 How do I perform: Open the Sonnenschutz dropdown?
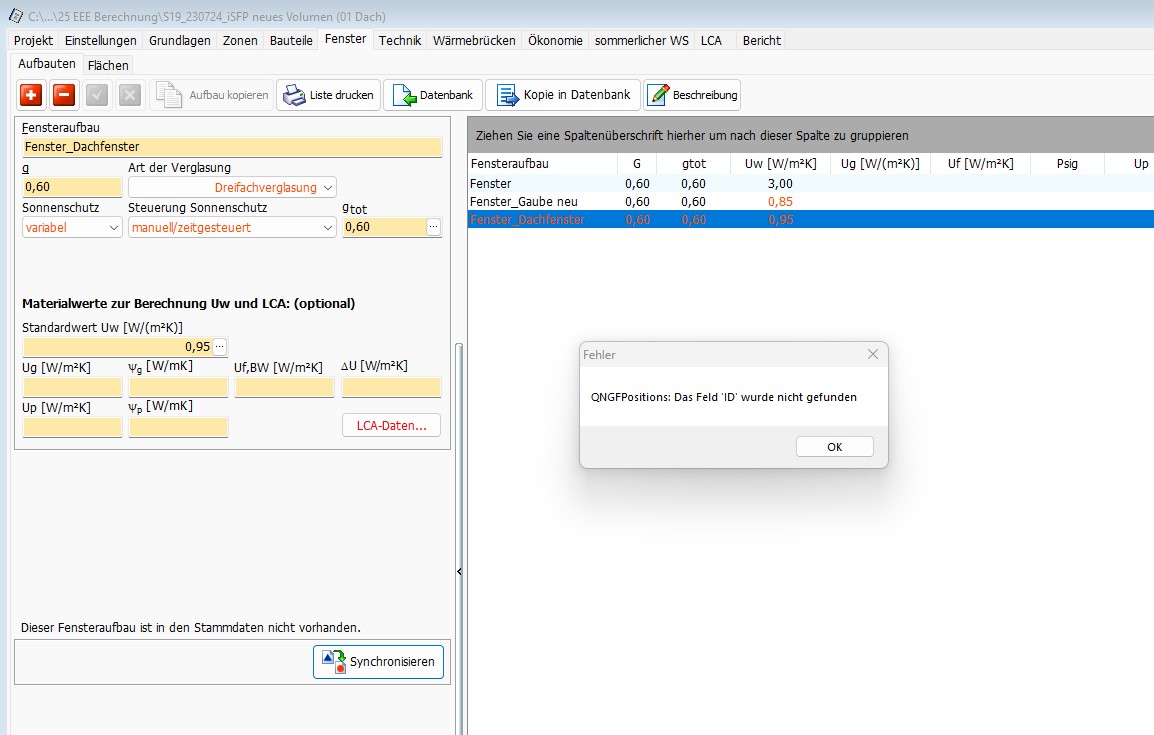click(113, 227)
